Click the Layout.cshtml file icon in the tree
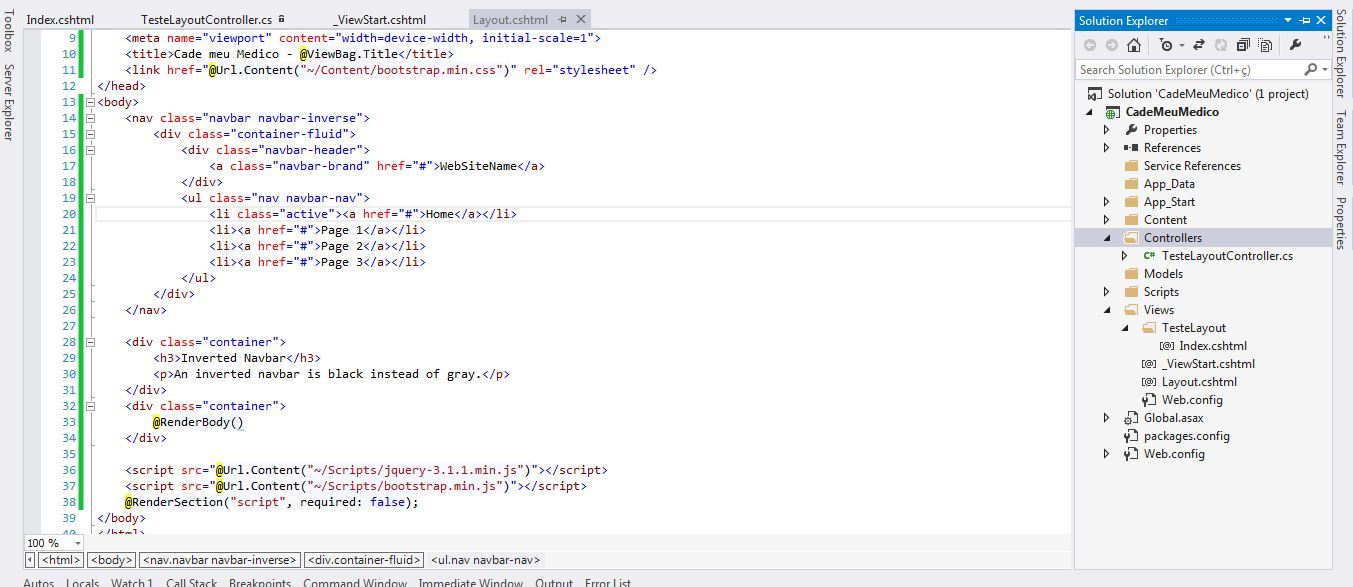 pyautogui.click(x=1149, y=382)
